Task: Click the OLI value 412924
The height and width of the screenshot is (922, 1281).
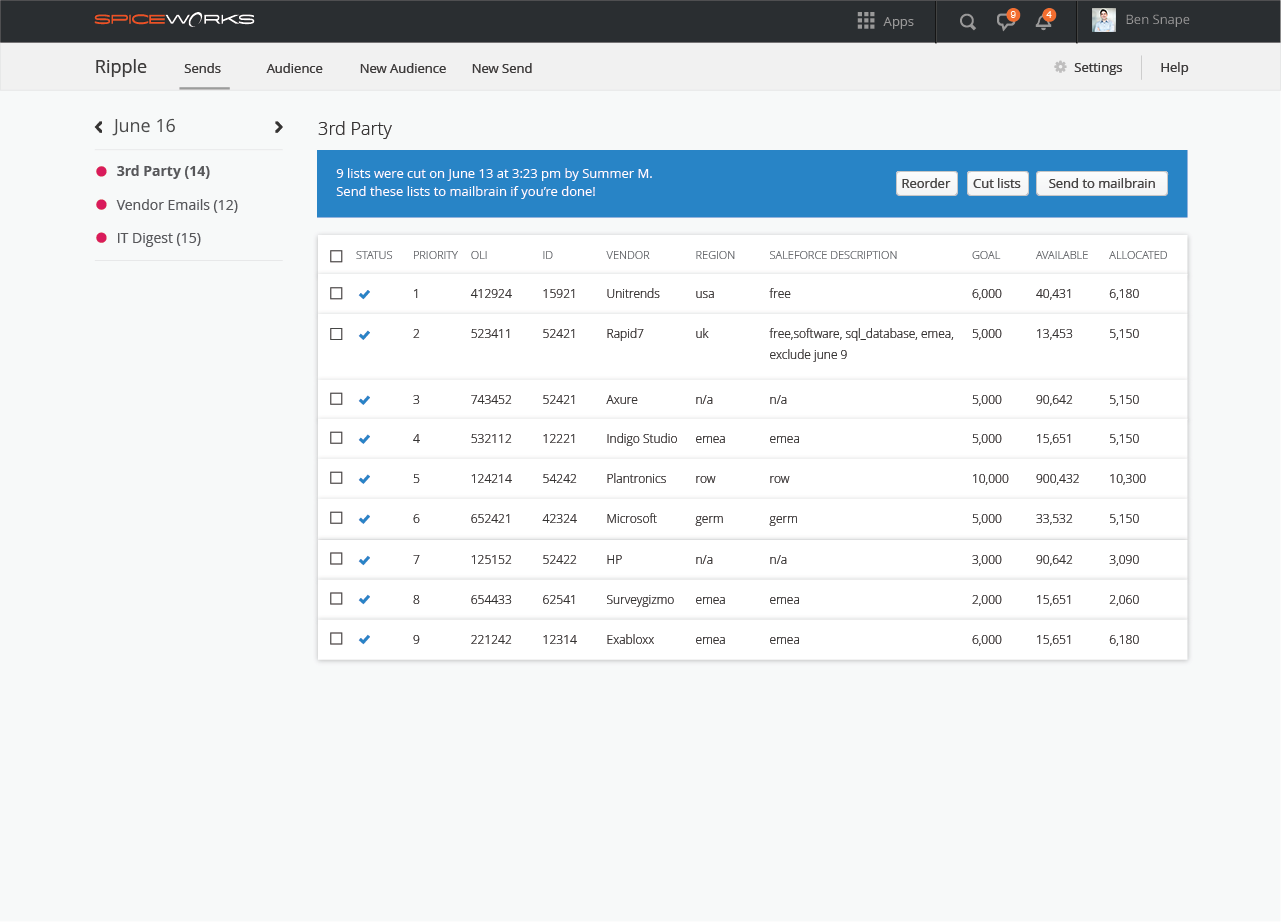Action: click(x=491, y=294)
